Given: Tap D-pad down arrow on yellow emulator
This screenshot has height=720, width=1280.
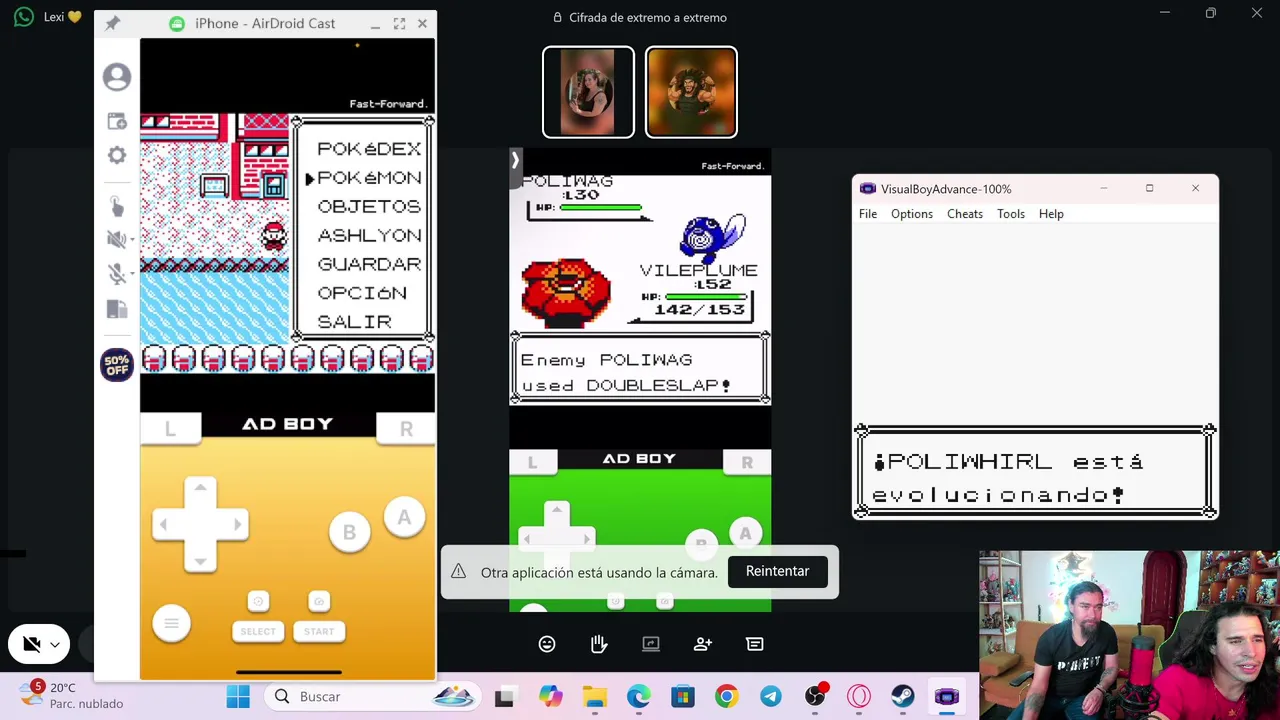Looking at the screenshot, I should coord(200,560).
